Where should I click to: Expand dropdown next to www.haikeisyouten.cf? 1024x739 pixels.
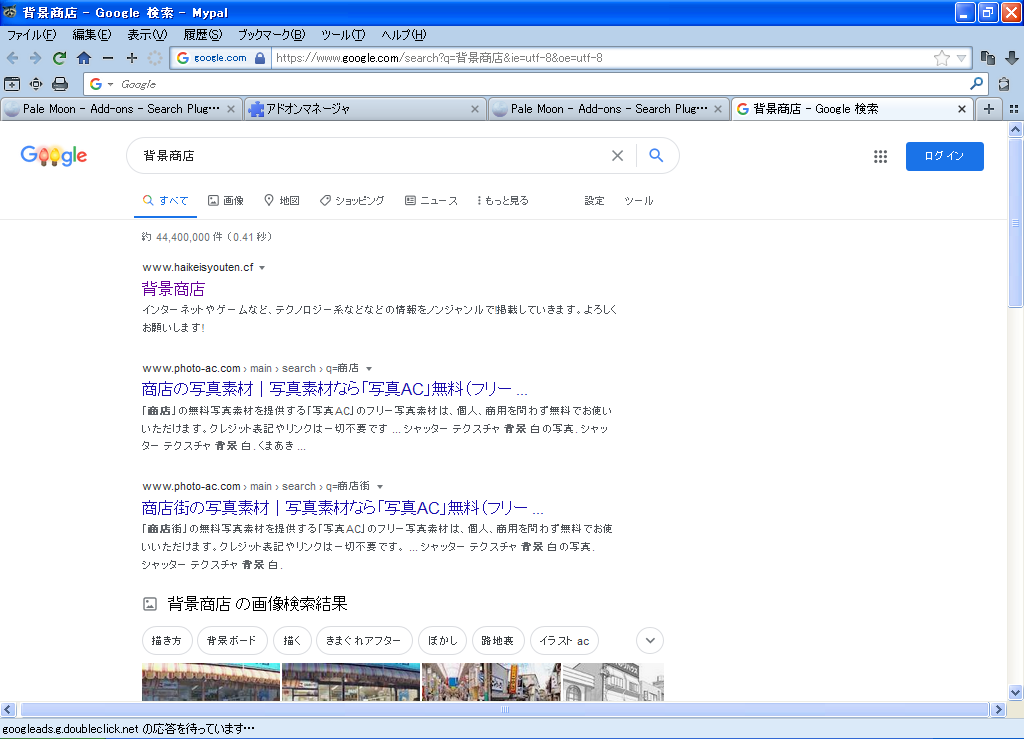[x=262, y=268]
